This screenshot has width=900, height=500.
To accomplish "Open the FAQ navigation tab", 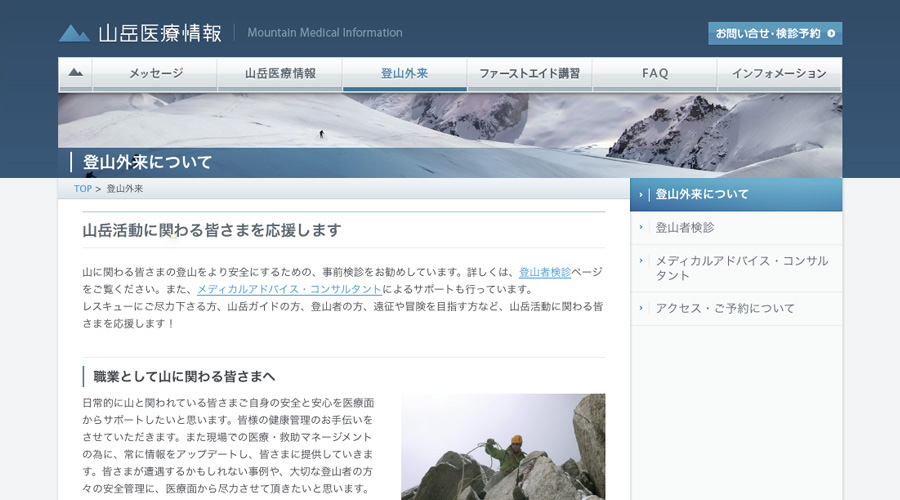I will click(x=655, y=73).
